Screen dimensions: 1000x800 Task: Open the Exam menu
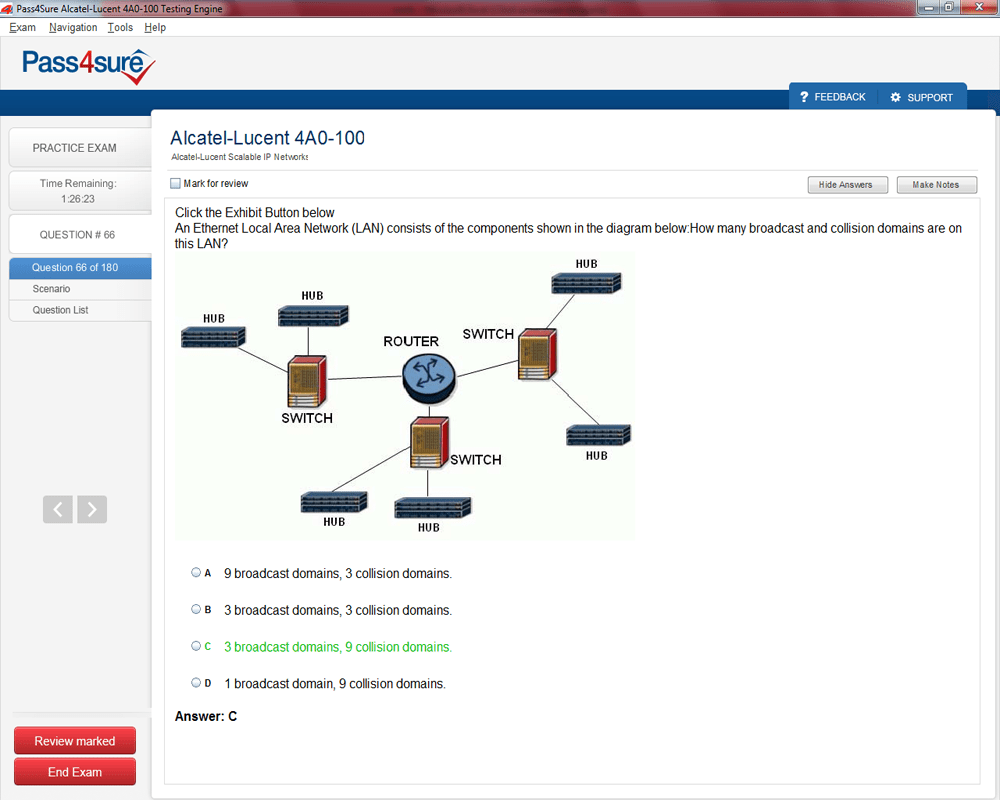coord(22,28)
